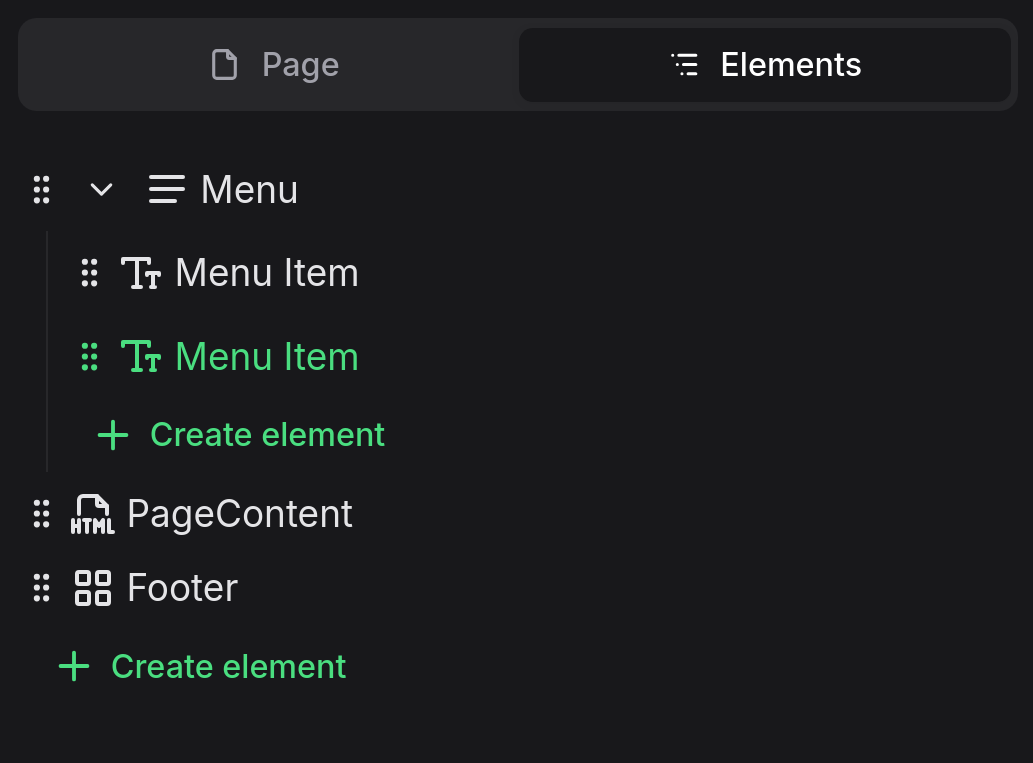Click the bottom Create element link
Viewport: 1033px width, 763px height.
[x=228, y=667]
